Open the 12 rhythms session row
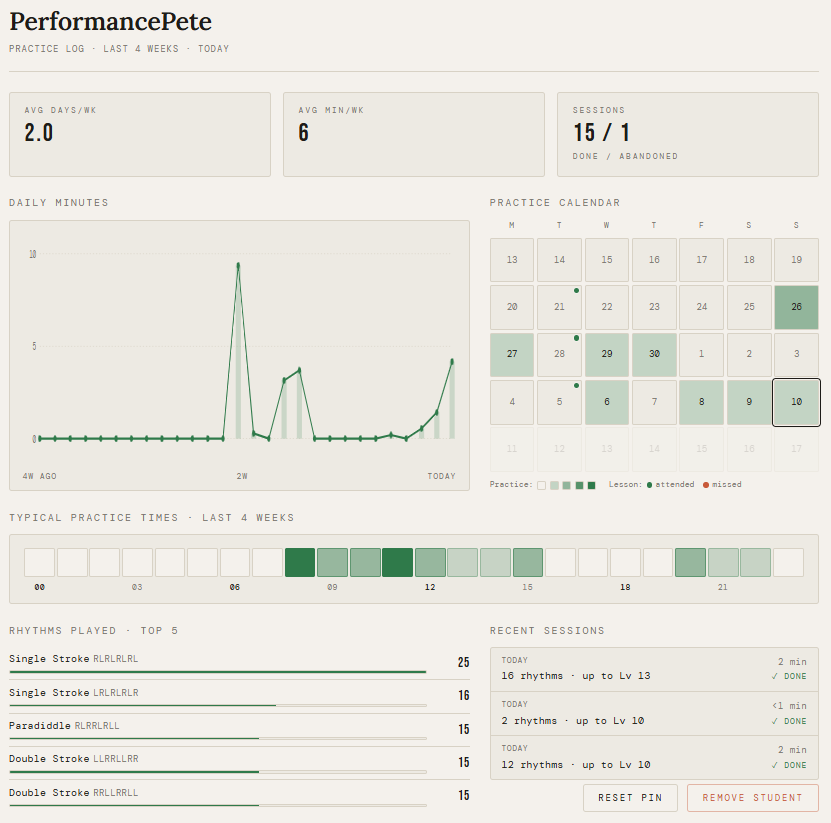The image size is (831, 823). (654, 757)
